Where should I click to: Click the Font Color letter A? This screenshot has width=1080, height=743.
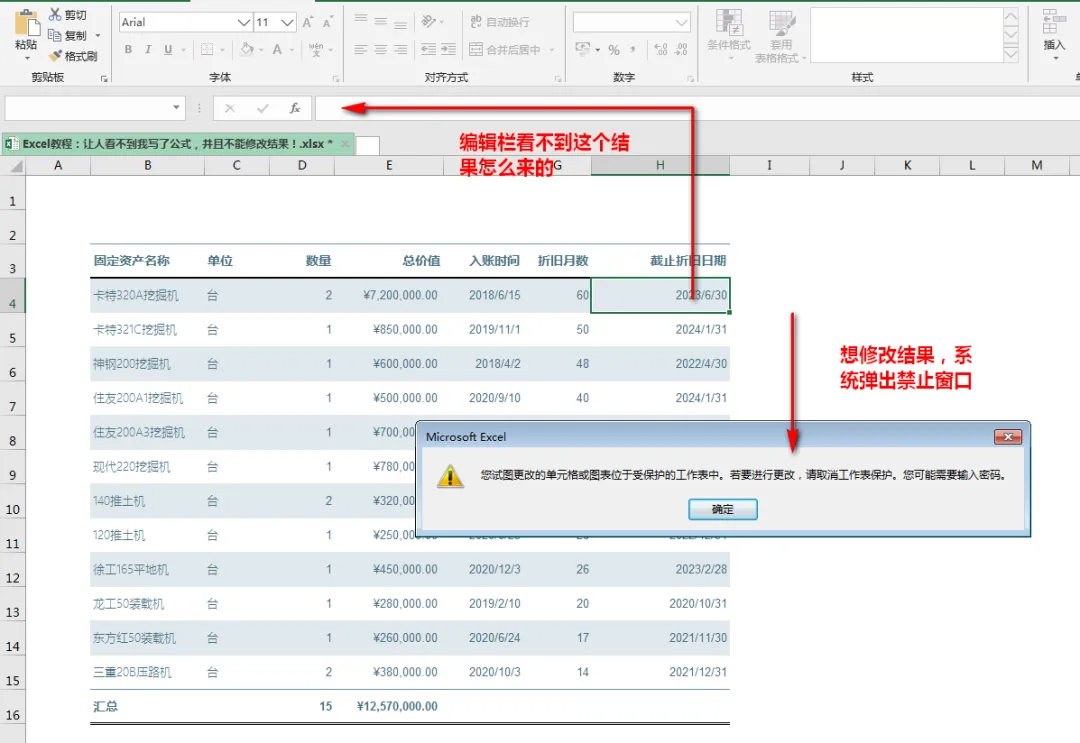click(277, 50)
